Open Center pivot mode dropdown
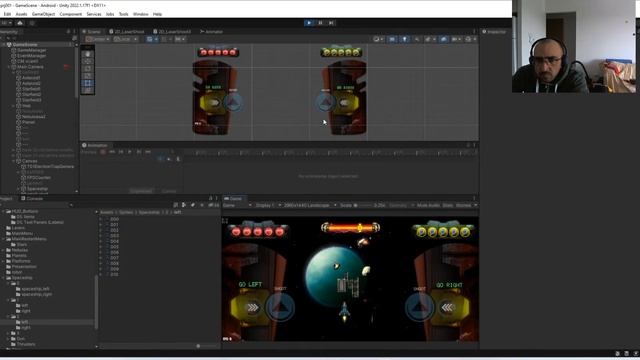The height and width of the screenshot is (360, 640). 98,39
